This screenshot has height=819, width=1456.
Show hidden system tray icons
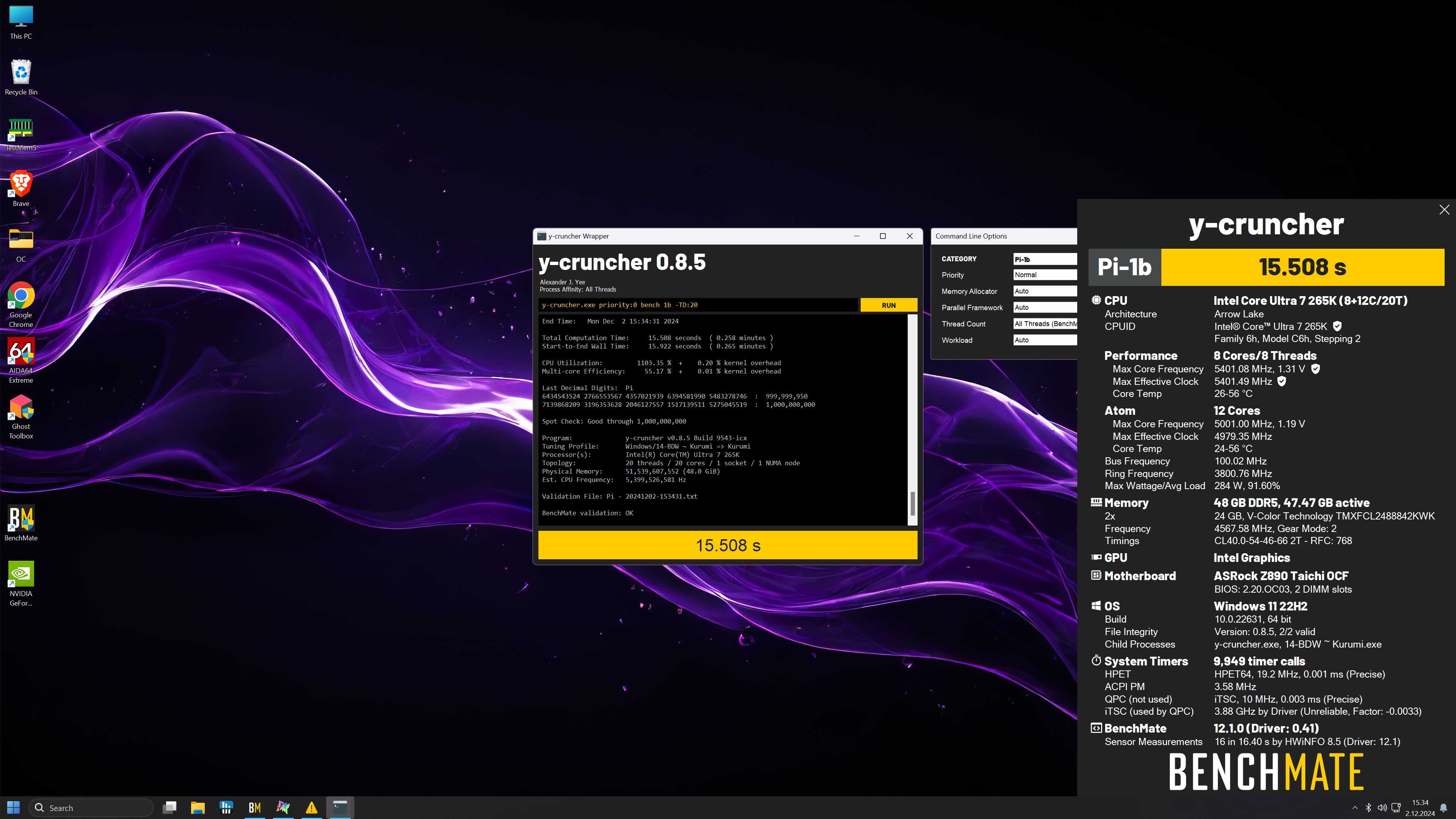1355,808
